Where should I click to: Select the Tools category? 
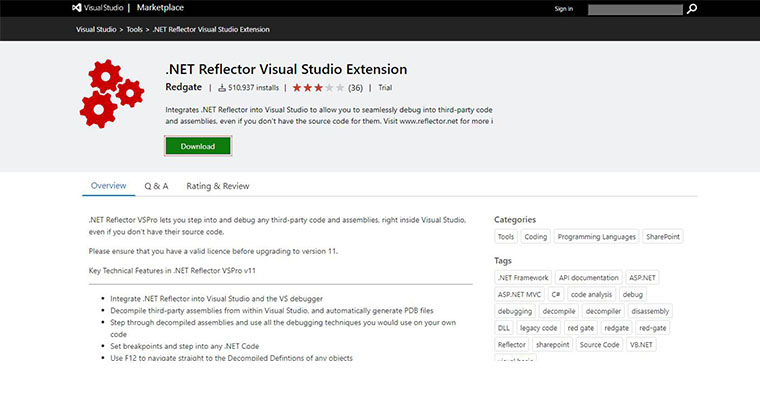pyautogui.click(x=506, y=237)
